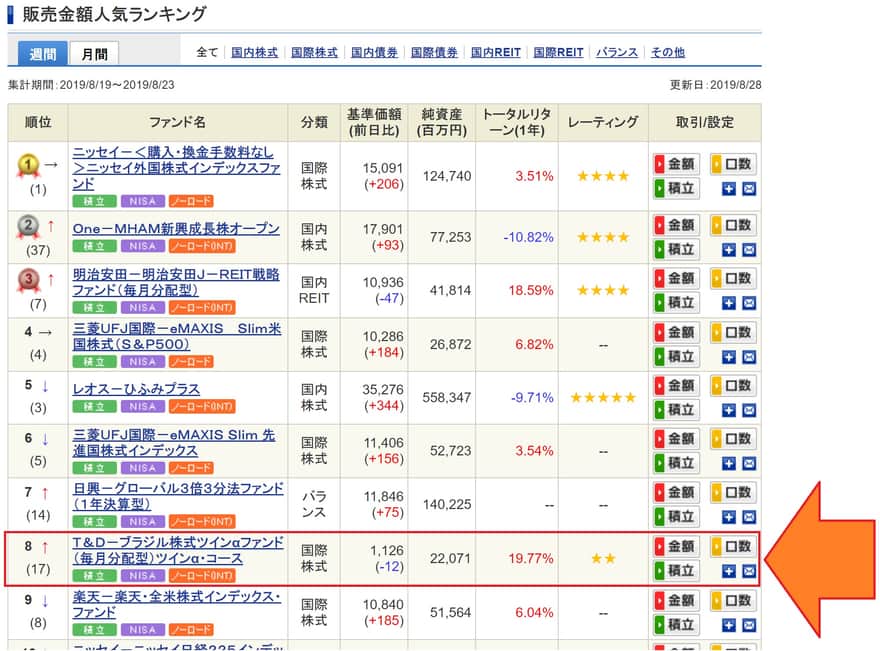Click 積立 button for 明治安田J－REIT戦略ファンド
The height and width of the screenshot is (651, 880).
click(x=676, y=302)
